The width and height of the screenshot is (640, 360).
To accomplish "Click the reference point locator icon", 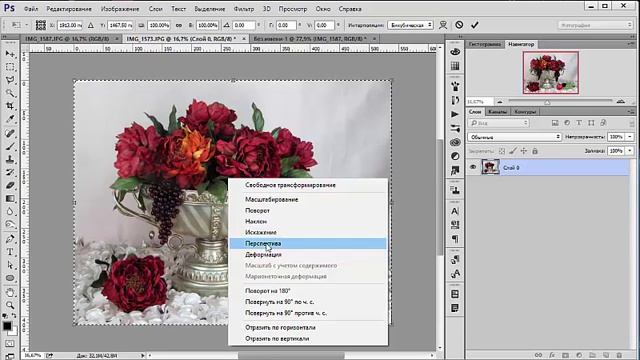I will [x=40, y=25].
